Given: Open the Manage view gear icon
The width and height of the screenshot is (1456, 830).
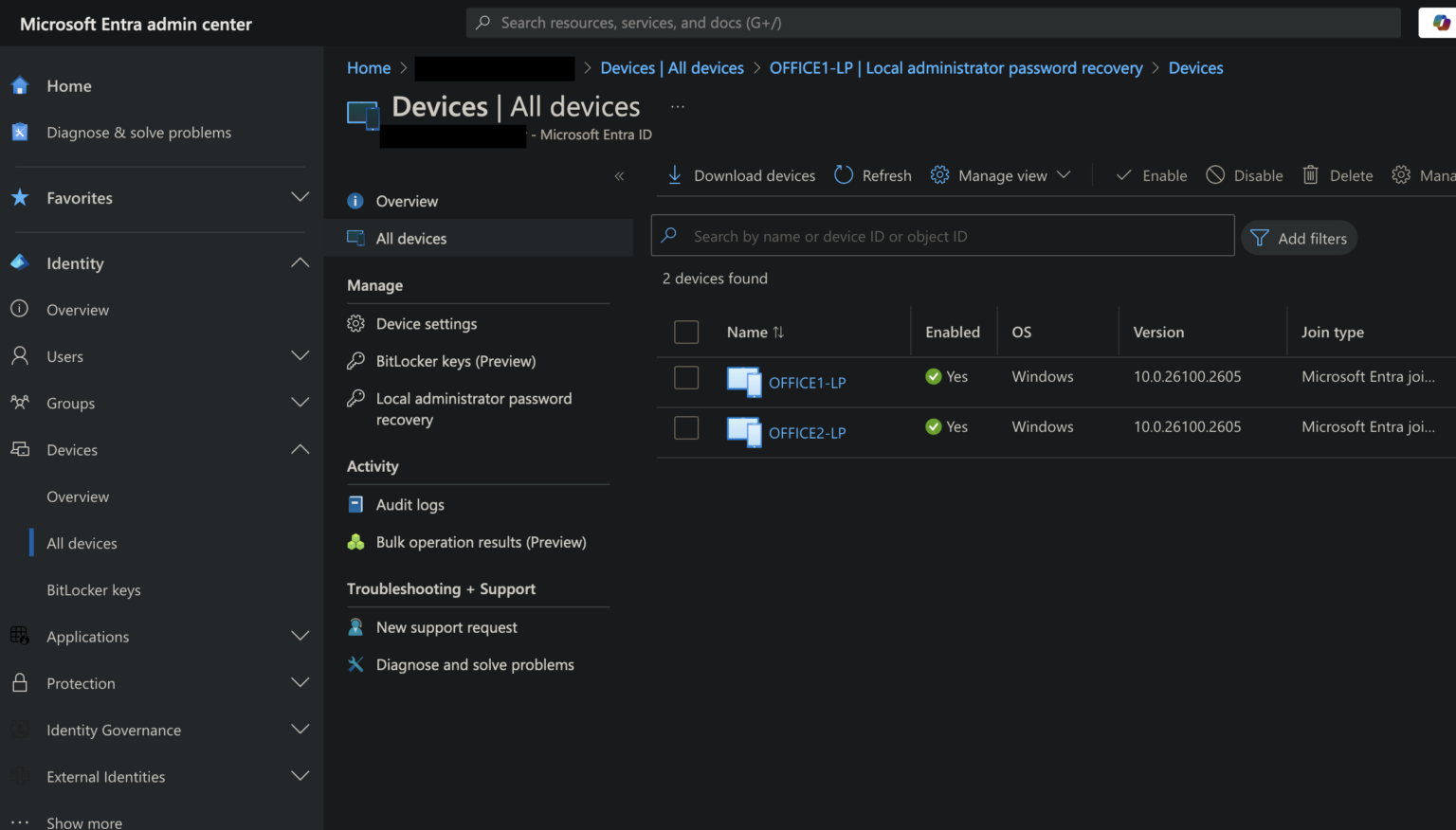Looking at the screenshot, I should (x=939, y=175).
